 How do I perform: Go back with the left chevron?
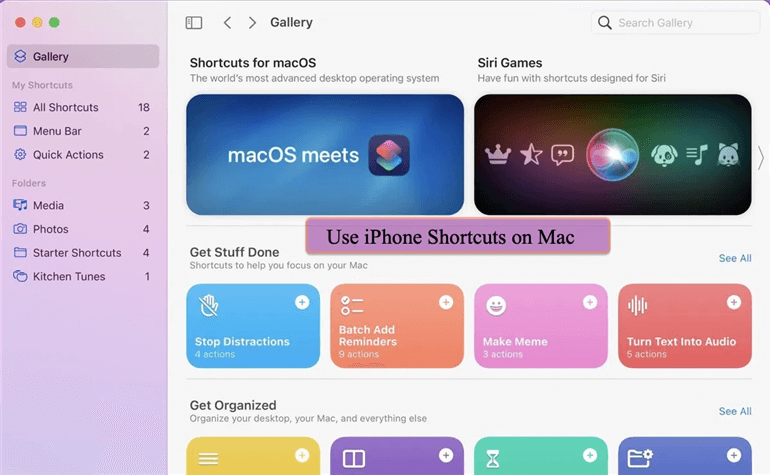(227, 23)
